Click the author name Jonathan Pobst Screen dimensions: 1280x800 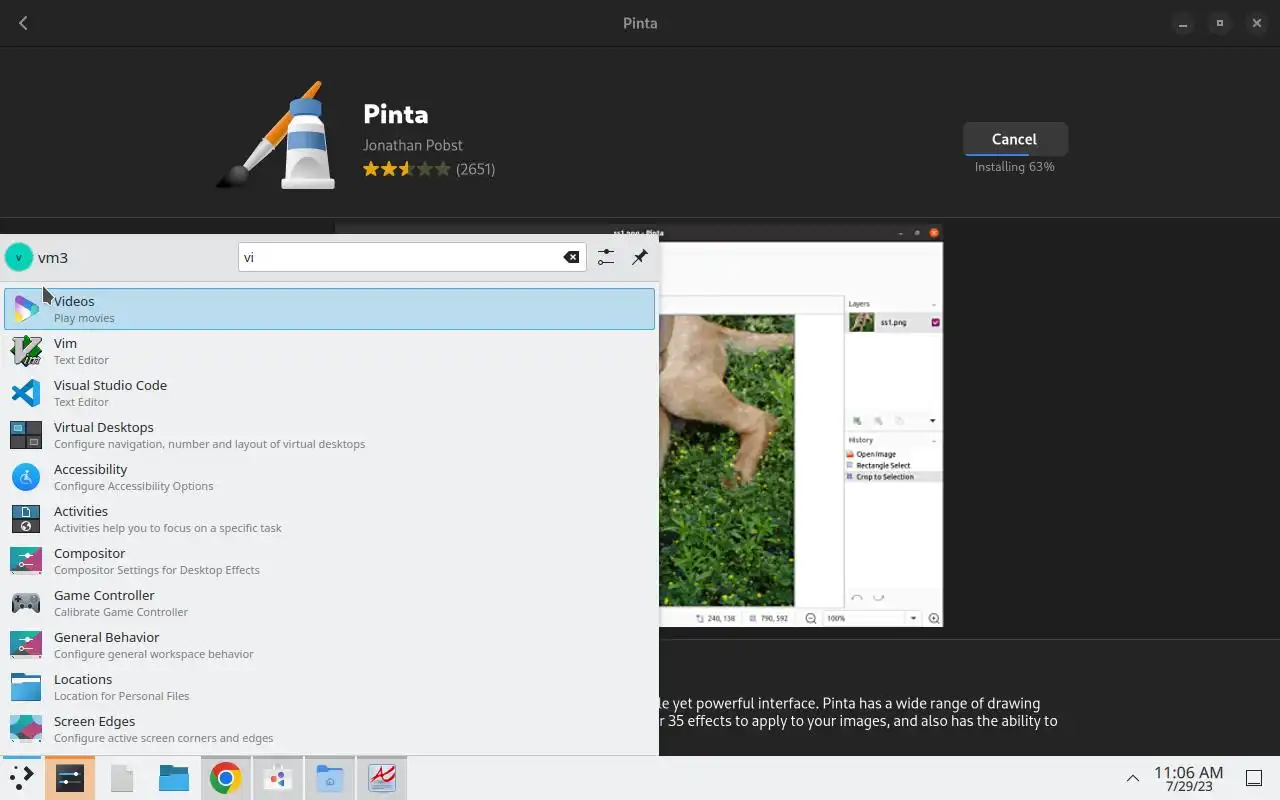coord(412,145)
